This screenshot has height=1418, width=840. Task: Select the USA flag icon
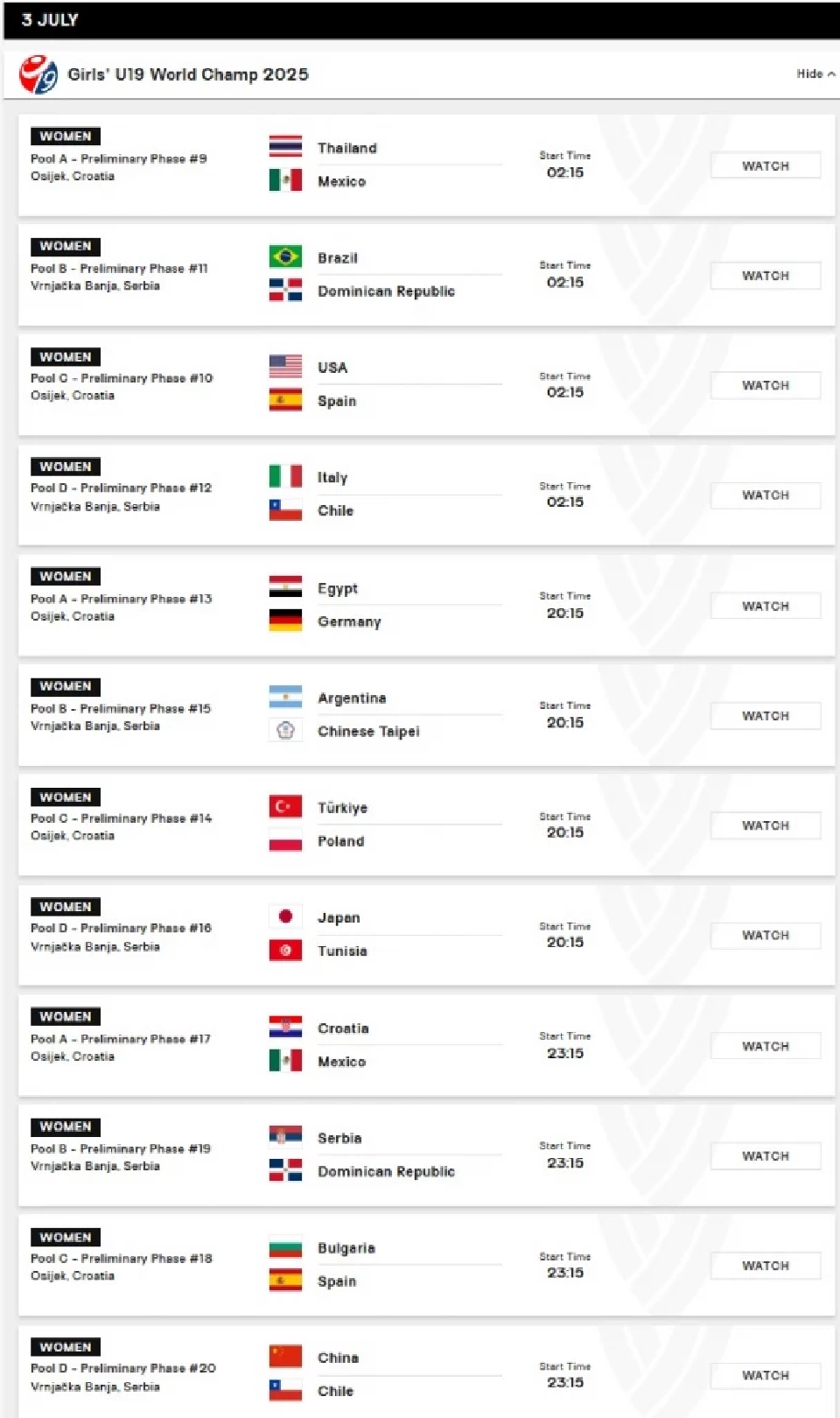(x=284, y=367)
